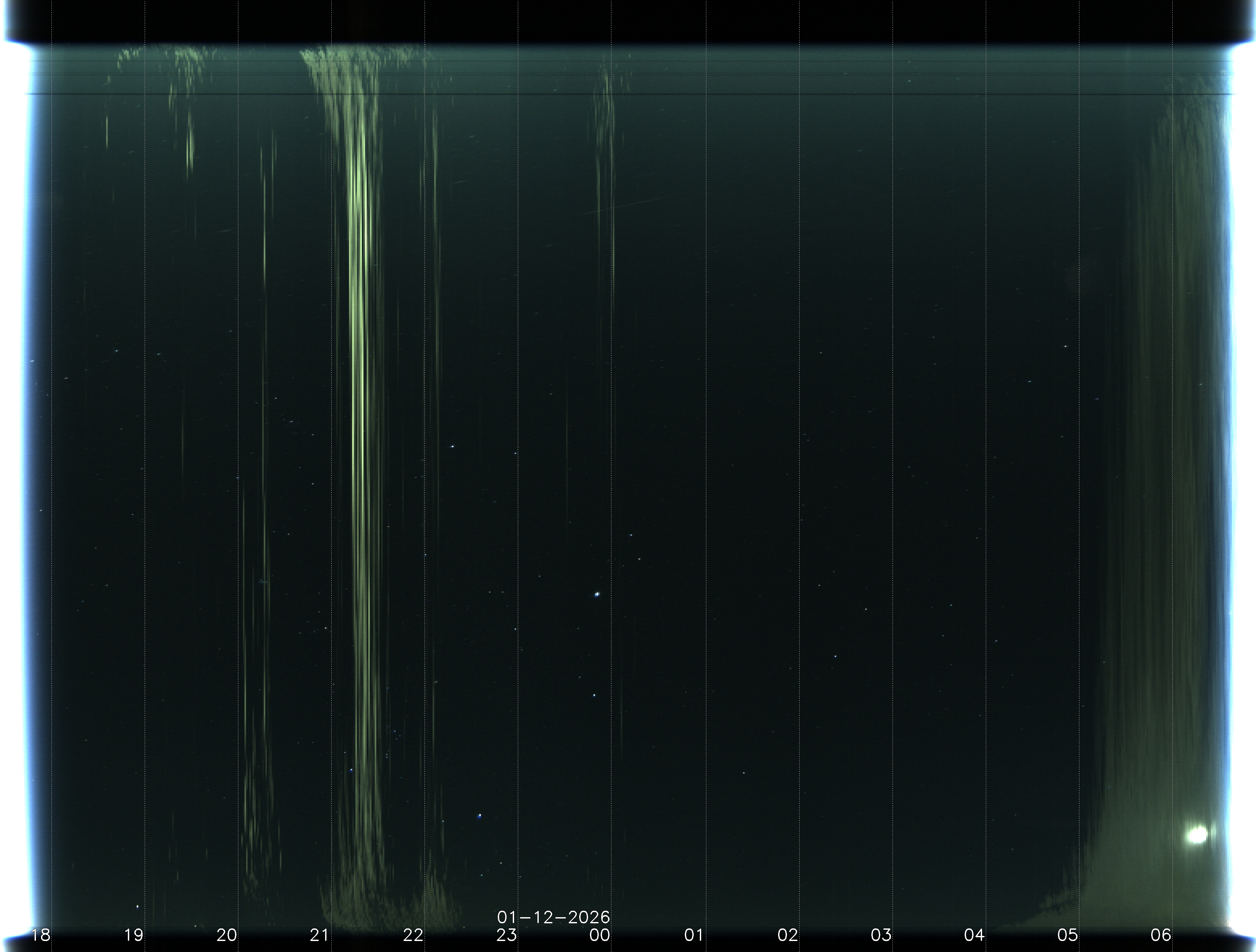The image size is (1256, 952).
Task: Click the 05 hour label
Action: coord(1068,934)
